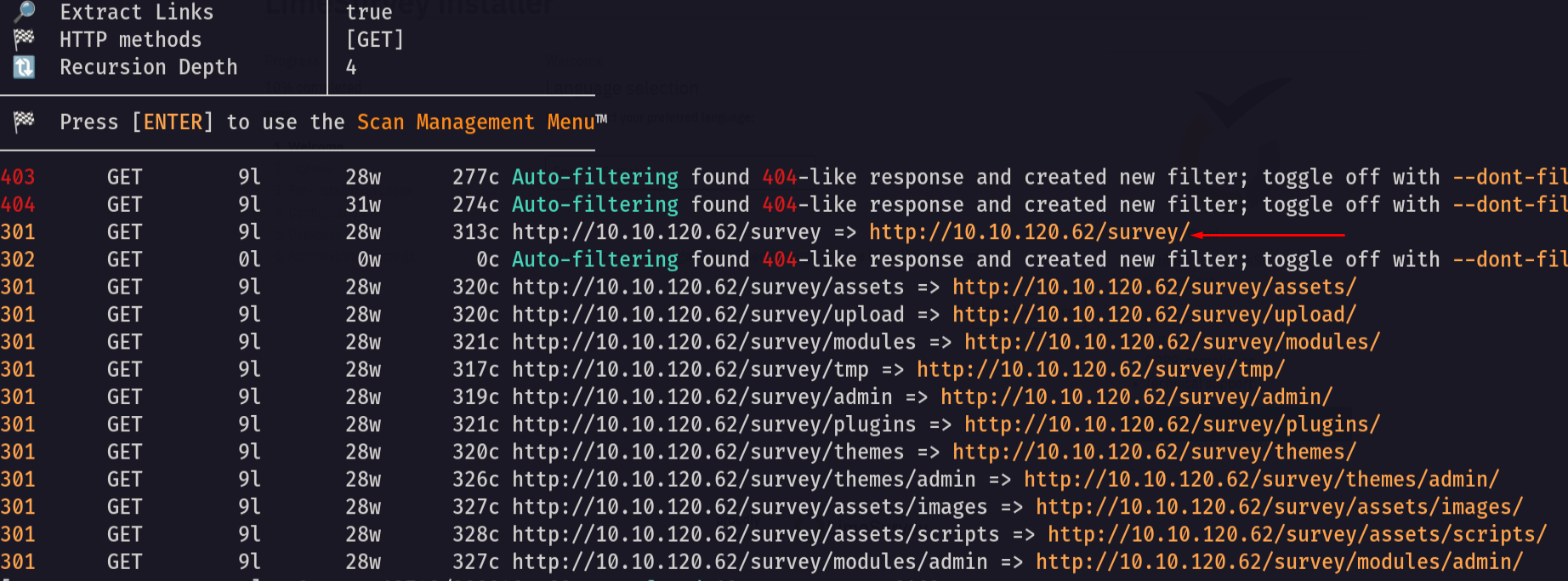
Task: Open the survey/assets/scripts/ redirect URL
Action: coord(1297,534)
